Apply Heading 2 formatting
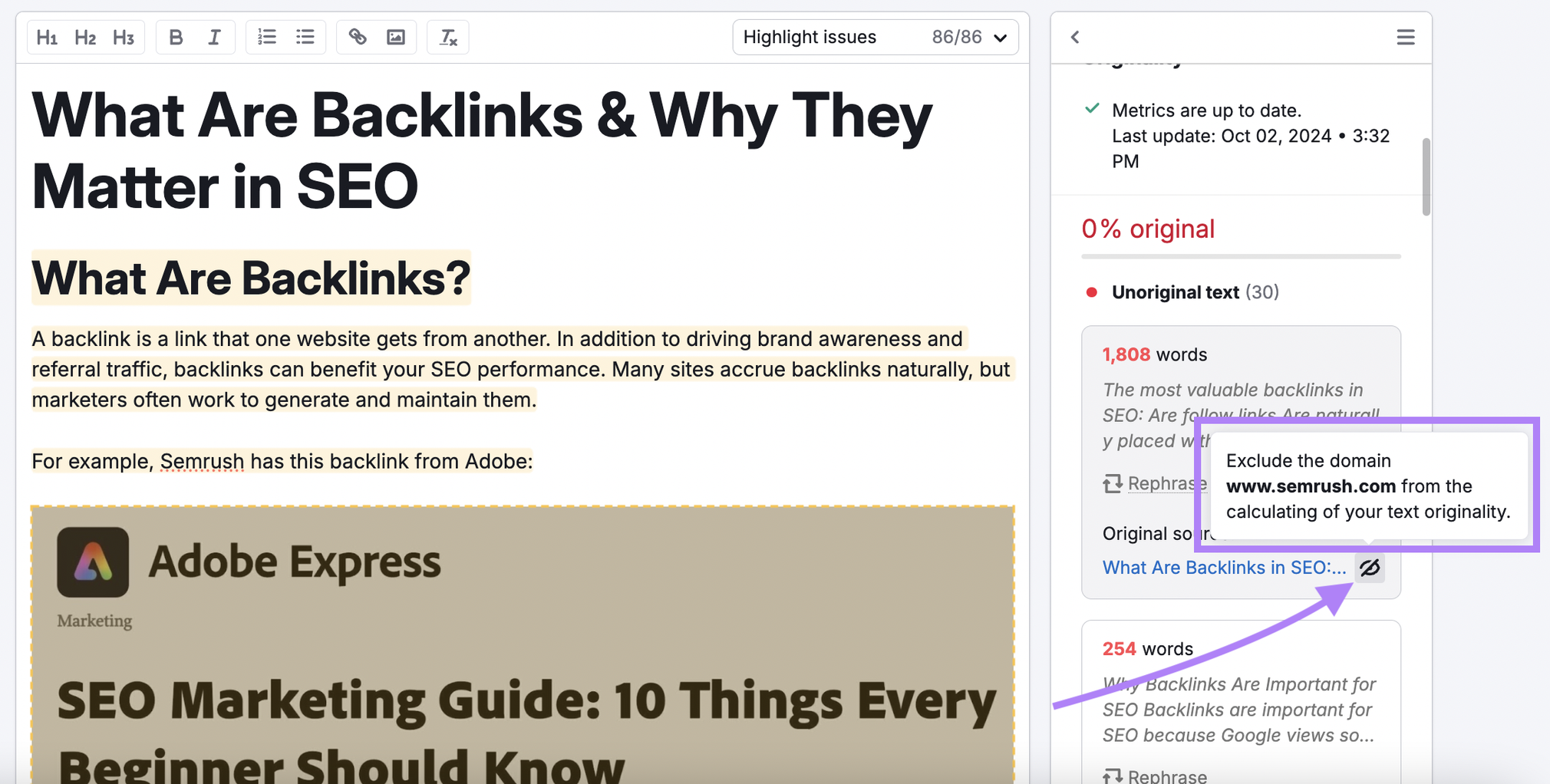The width and height of the screenshot is (1550, 784). point(85,36)
